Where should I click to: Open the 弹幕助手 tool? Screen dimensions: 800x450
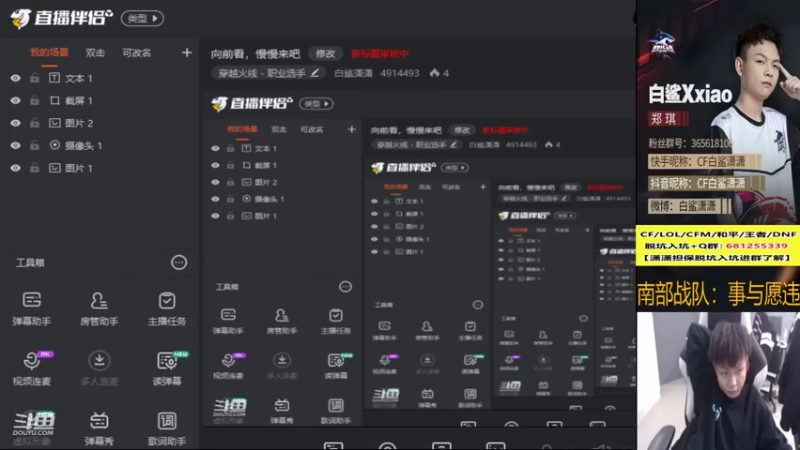(x=32, y=308)
